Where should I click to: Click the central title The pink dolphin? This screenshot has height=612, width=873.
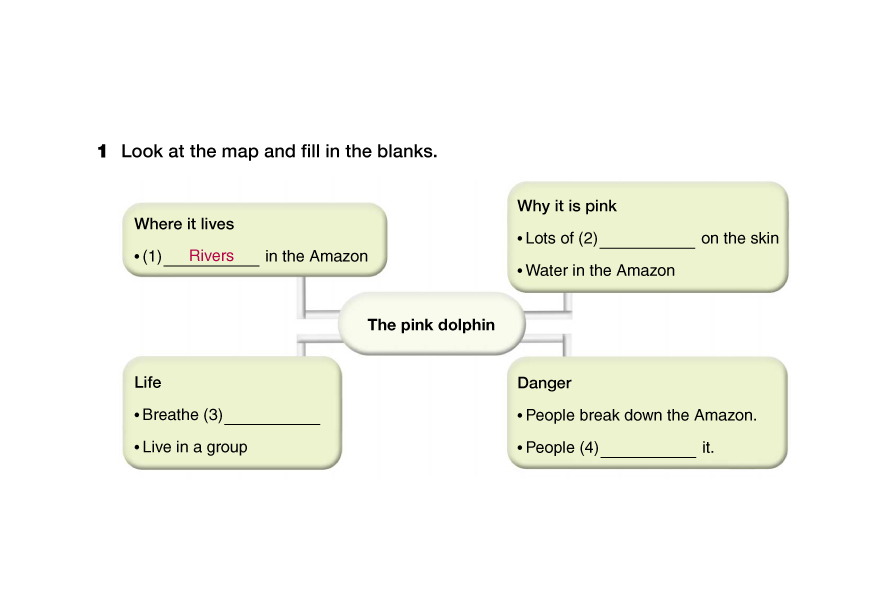pyautogui.click(x=431, y=324)
